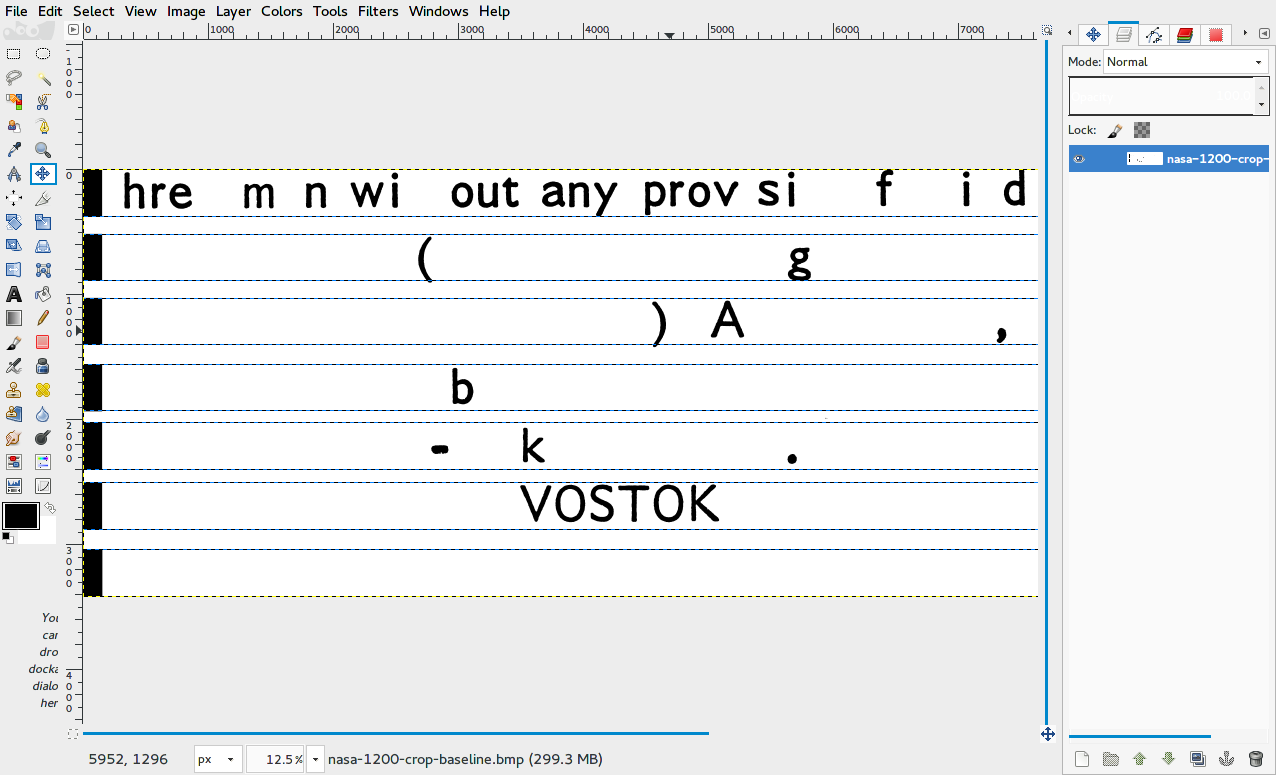This screenshot has width=1276, height=775.
Task: Create a new layer
Action: [x=1081, y=759]
